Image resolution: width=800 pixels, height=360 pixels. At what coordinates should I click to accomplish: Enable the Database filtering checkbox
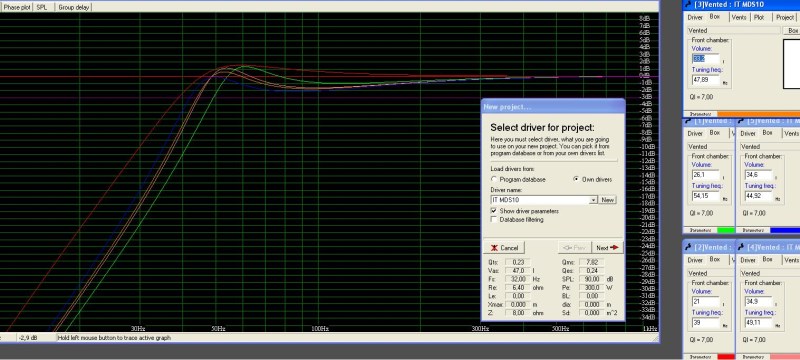[494, 220]
